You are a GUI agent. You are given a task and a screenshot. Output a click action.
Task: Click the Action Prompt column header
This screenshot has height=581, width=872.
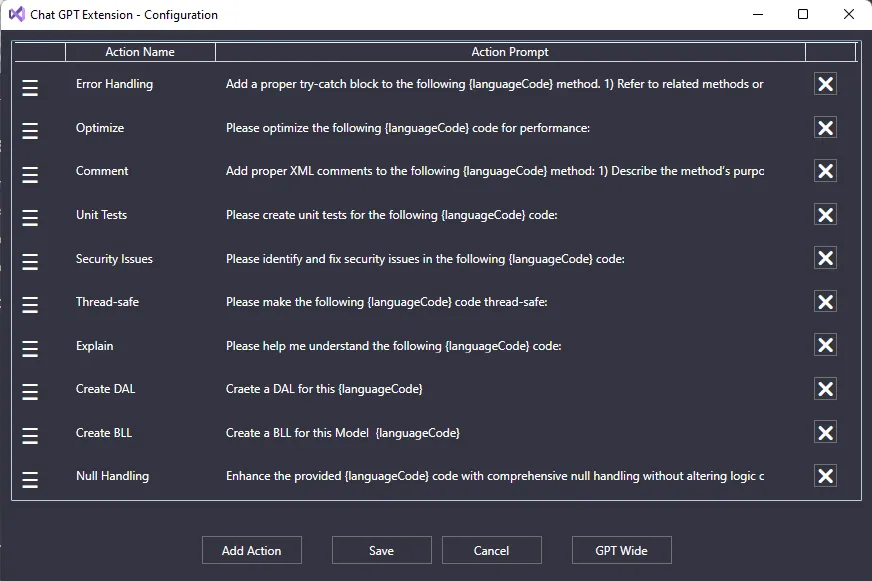pos(510,52)
